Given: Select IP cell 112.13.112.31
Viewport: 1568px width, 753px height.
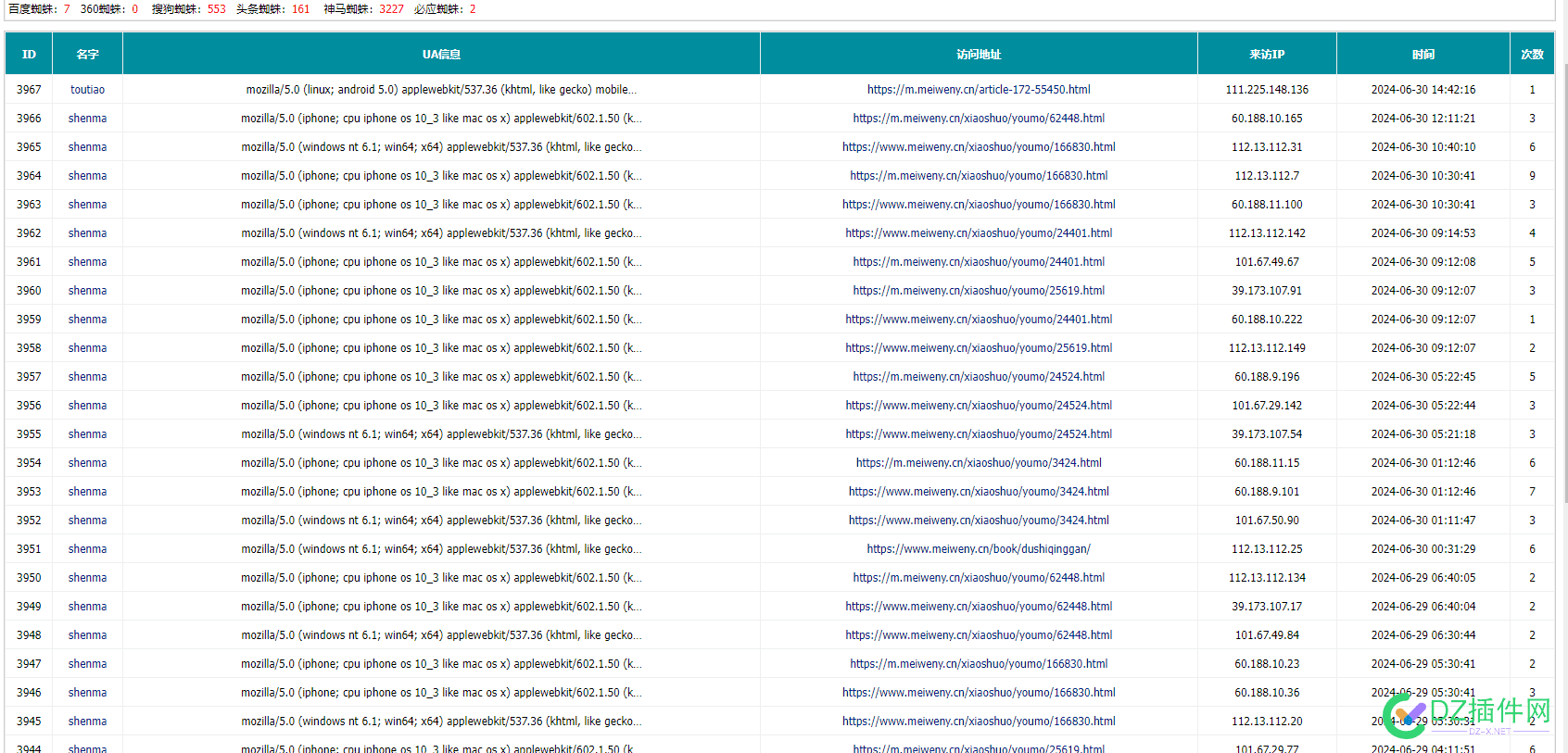Looking at the screenshot, I should (1267, 147).
